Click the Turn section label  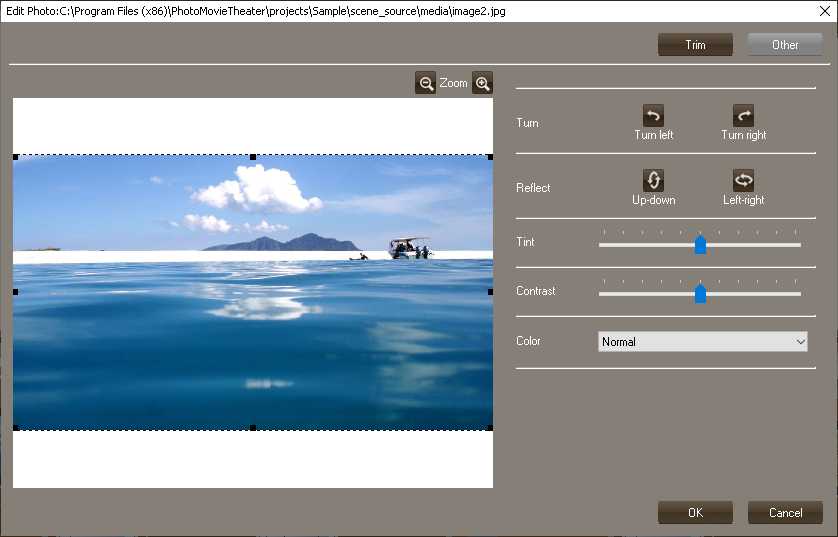click(527, 122)
